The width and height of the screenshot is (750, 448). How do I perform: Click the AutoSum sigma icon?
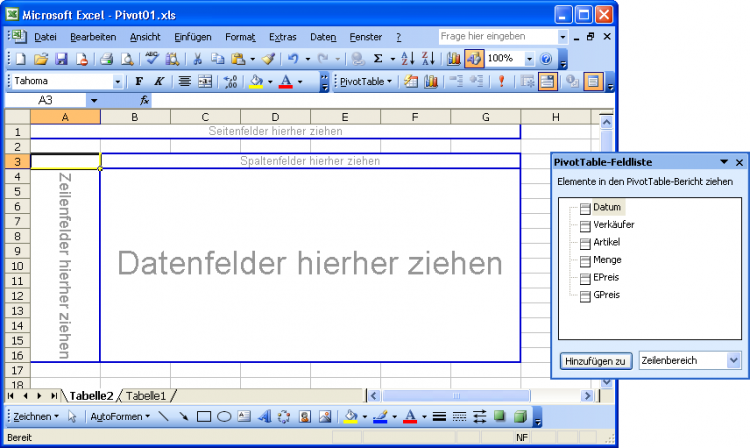(378, 59)
